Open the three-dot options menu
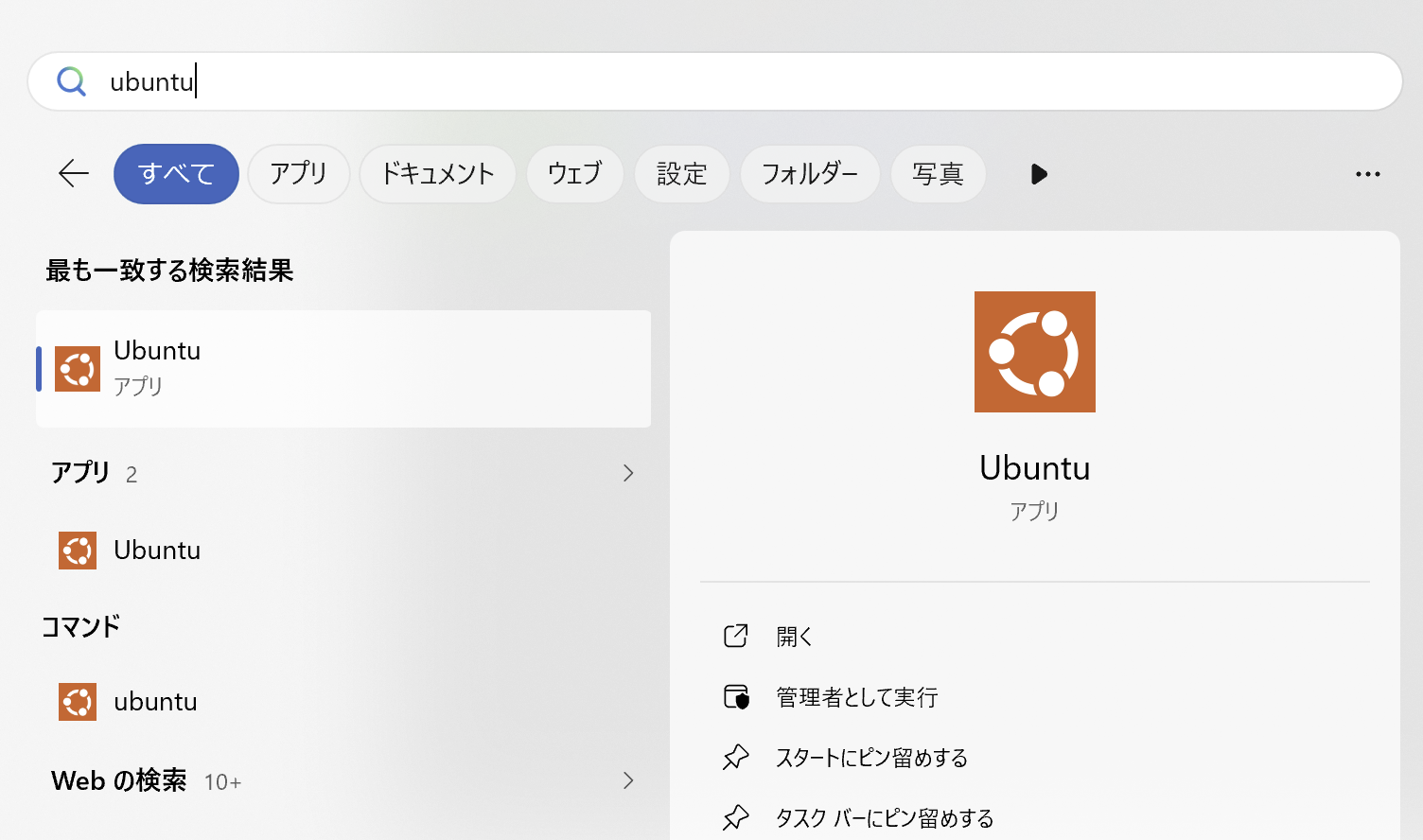1423x840 pixels. click(1367, 174)
